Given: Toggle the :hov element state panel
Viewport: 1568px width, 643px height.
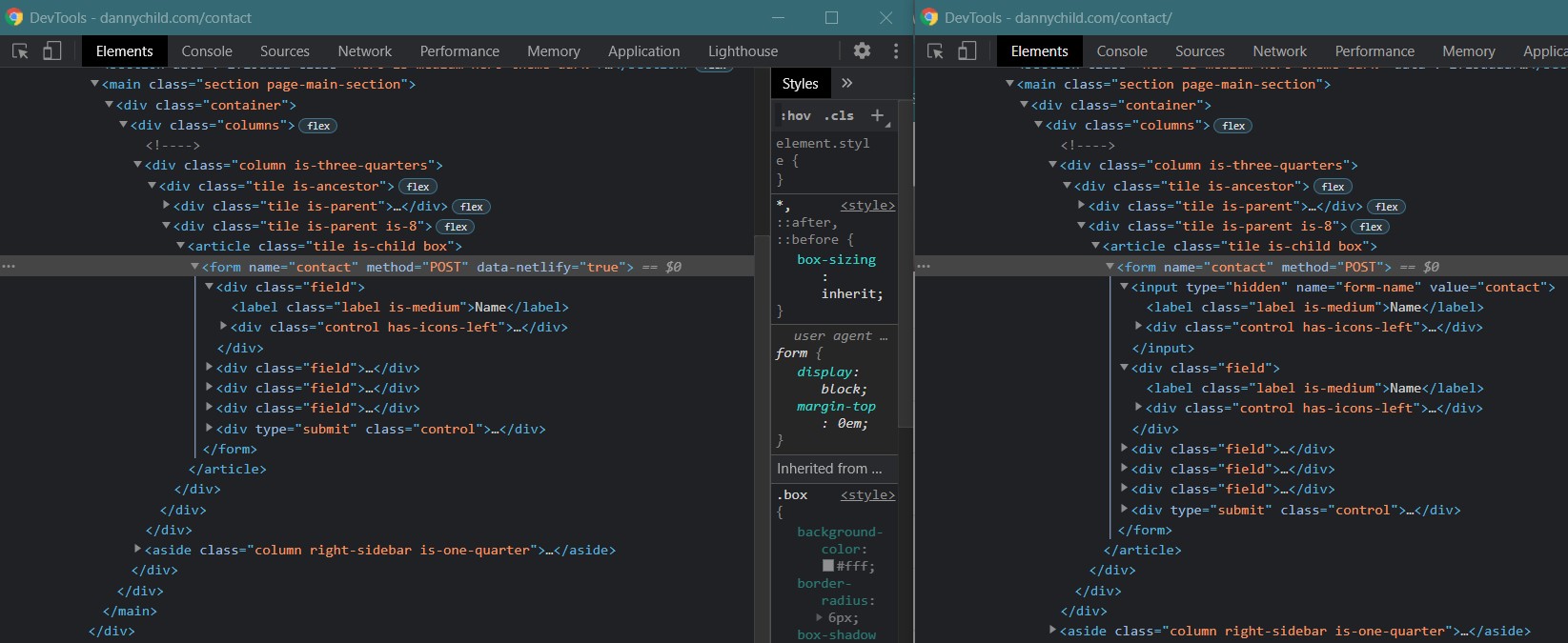Looking at the screenshot, I should [x=795, y=116].
